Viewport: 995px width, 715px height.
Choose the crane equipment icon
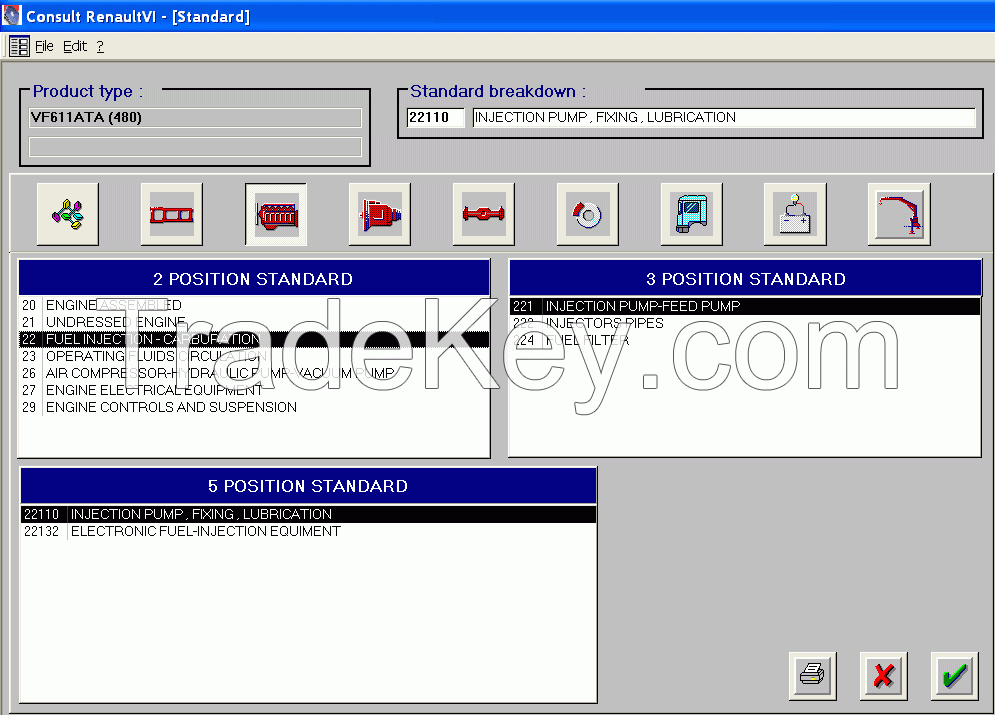(899, 214)
